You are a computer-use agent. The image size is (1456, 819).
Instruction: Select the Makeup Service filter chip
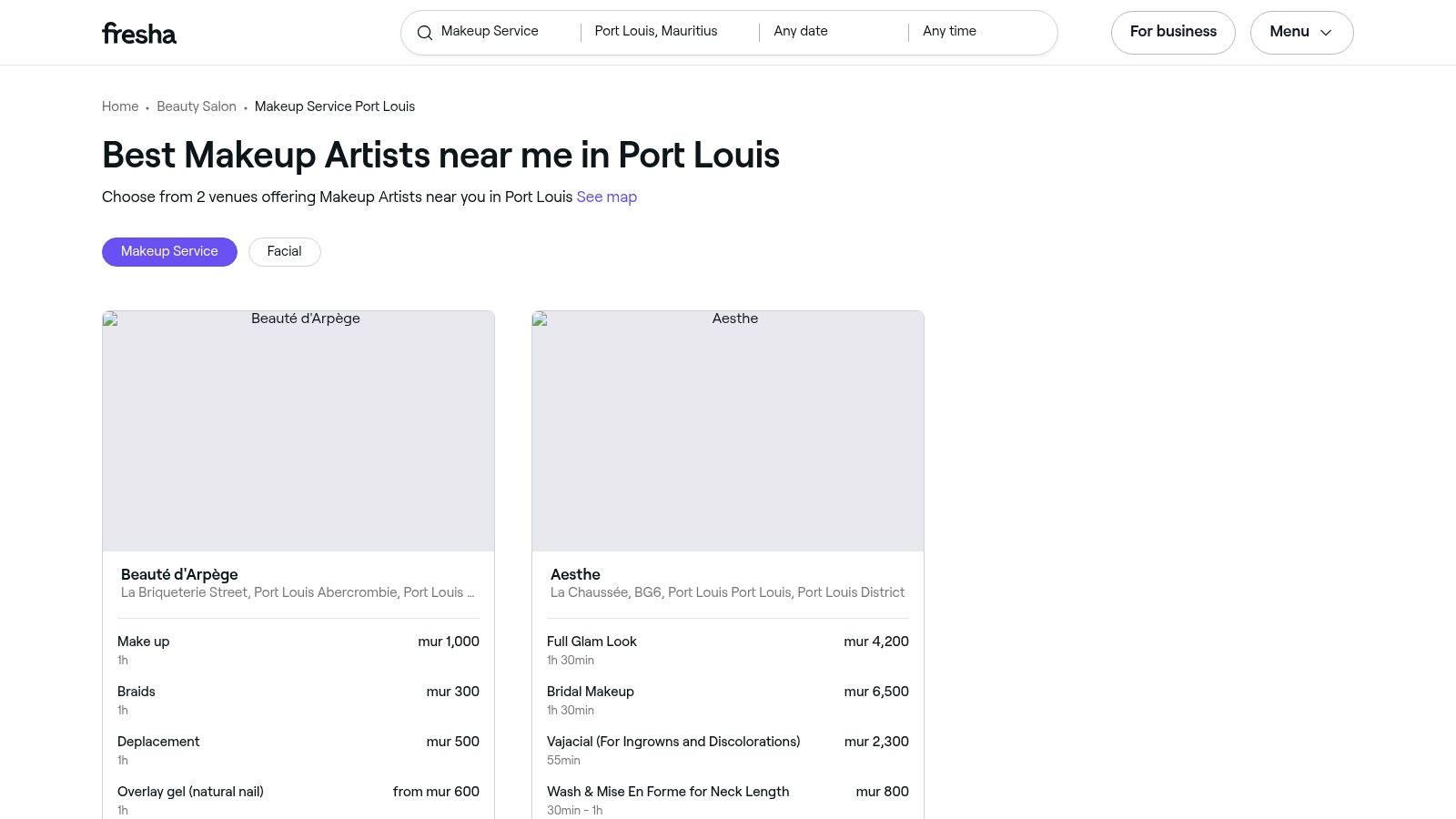[169, 251]
